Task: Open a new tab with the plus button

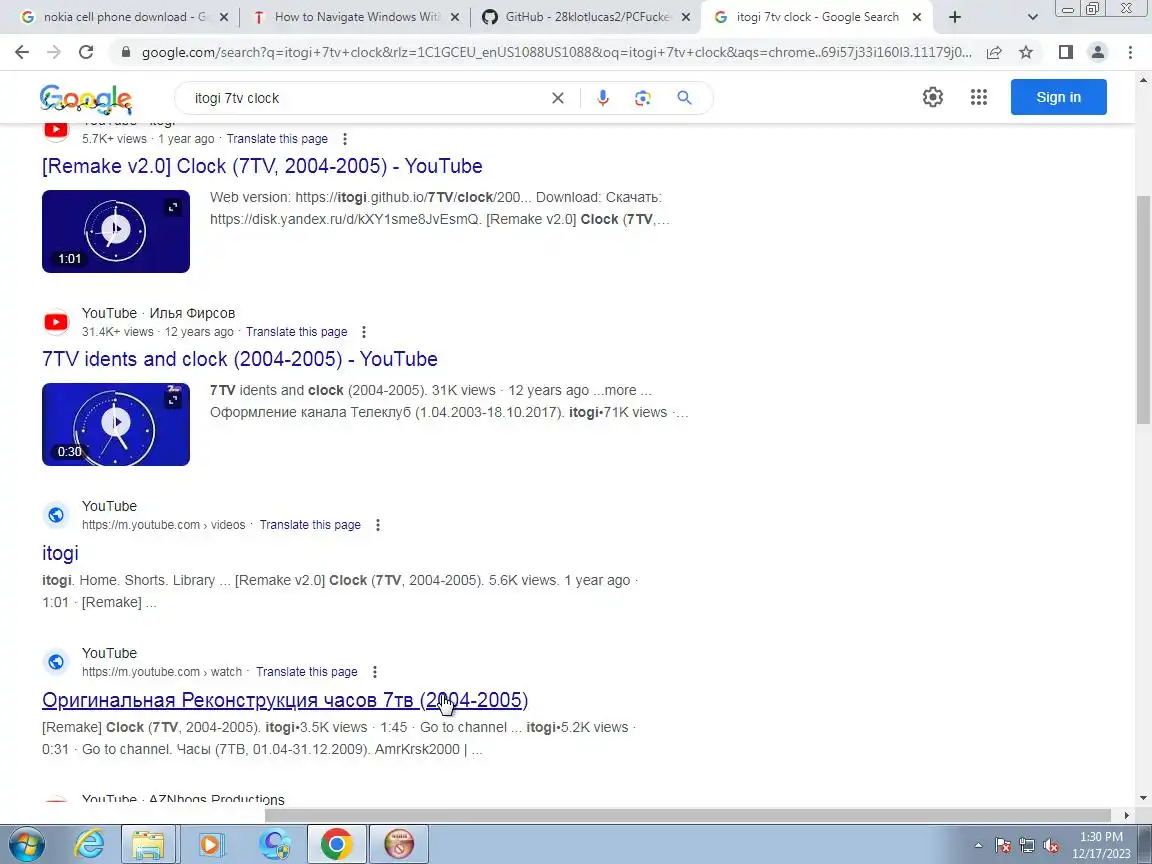Action: pos(954,17)
